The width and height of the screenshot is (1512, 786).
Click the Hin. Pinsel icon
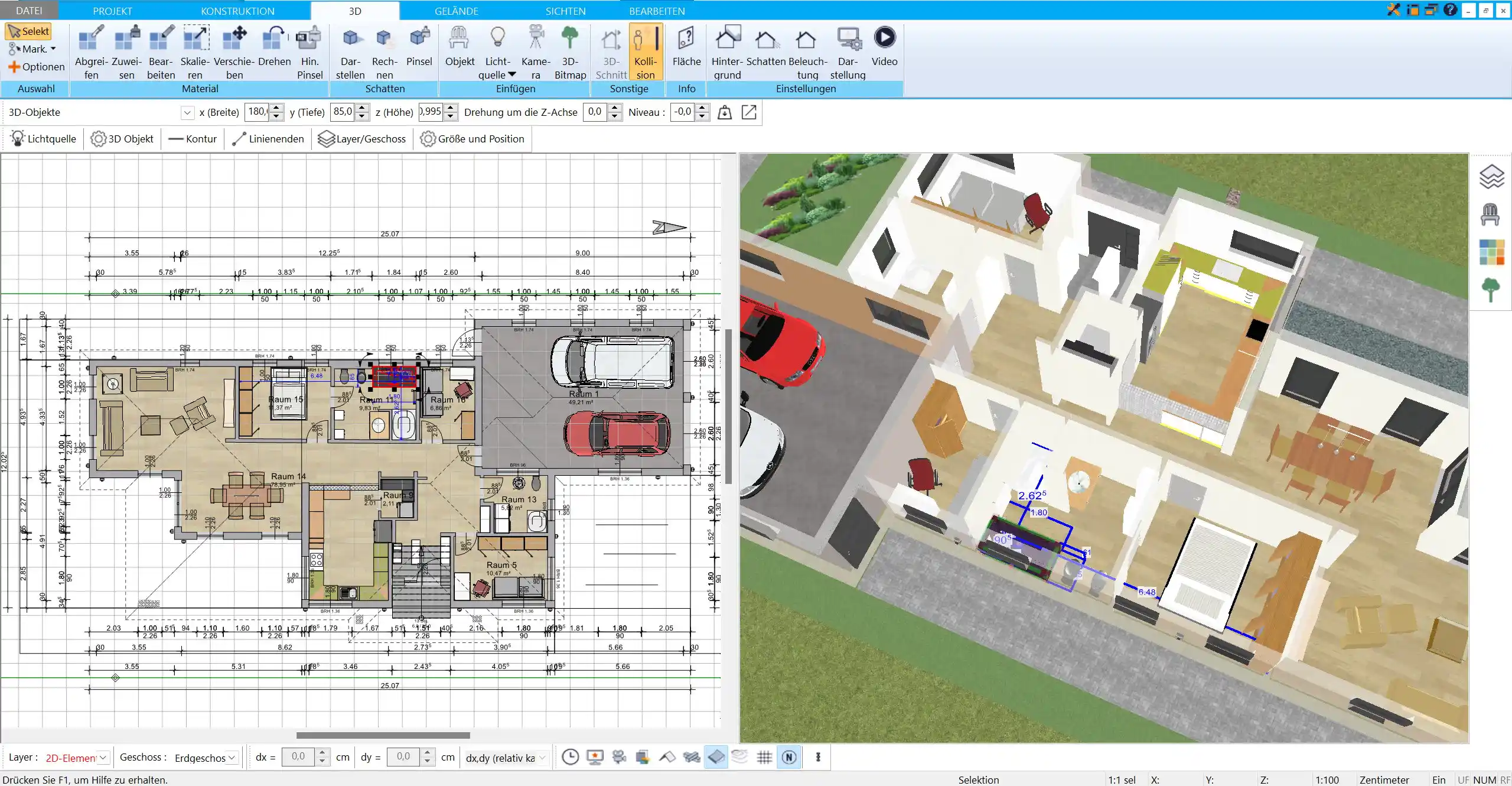click(309, 52)
